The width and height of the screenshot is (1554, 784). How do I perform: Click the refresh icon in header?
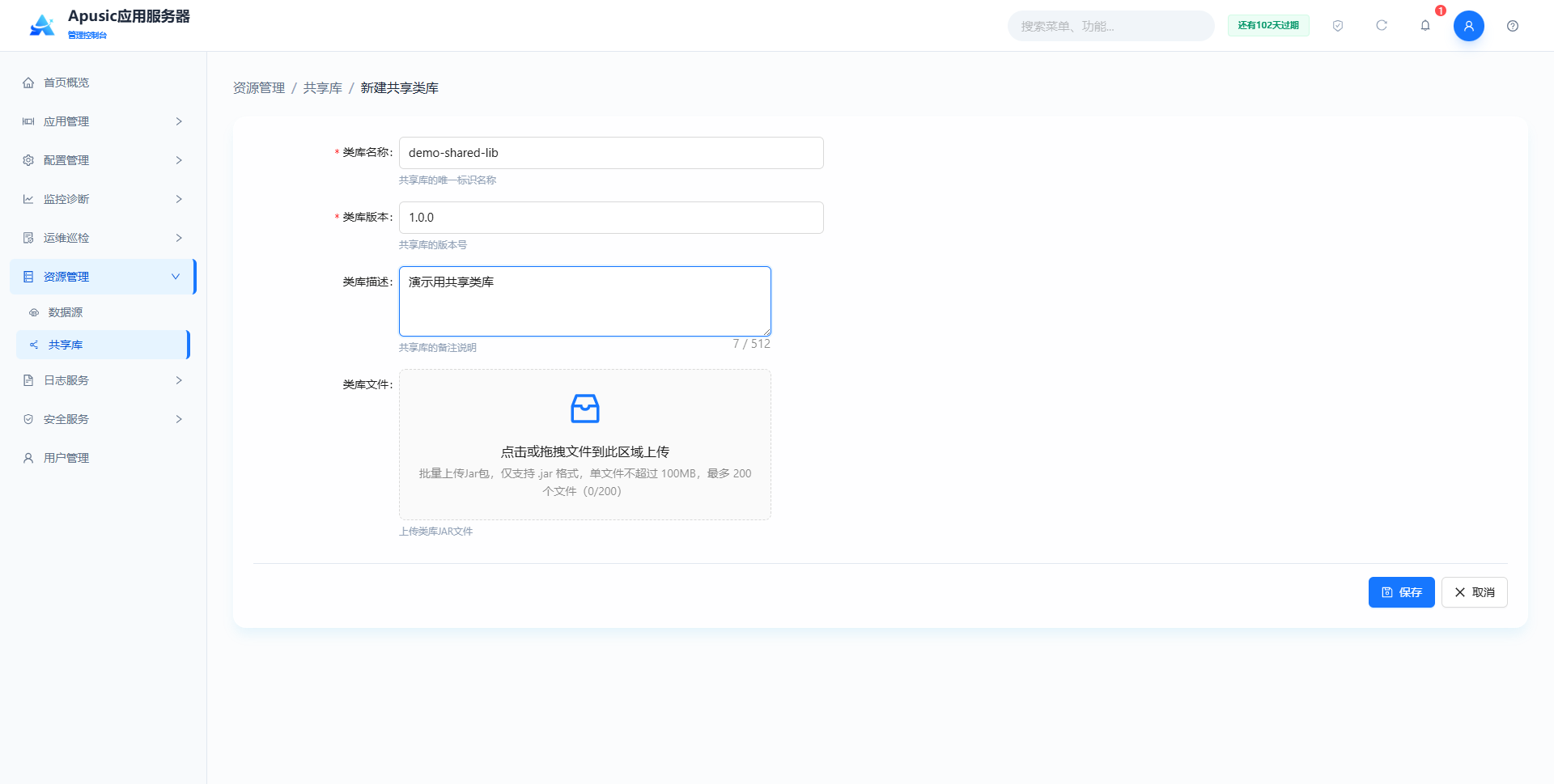[x=1382, y=26]
